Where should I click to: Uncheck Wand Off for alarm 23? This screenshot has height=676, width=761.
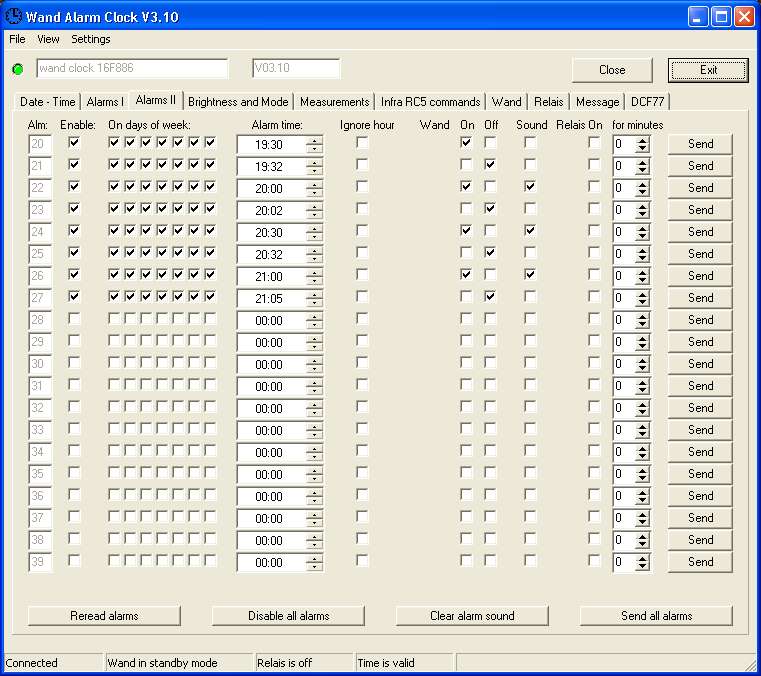(490, 208)
